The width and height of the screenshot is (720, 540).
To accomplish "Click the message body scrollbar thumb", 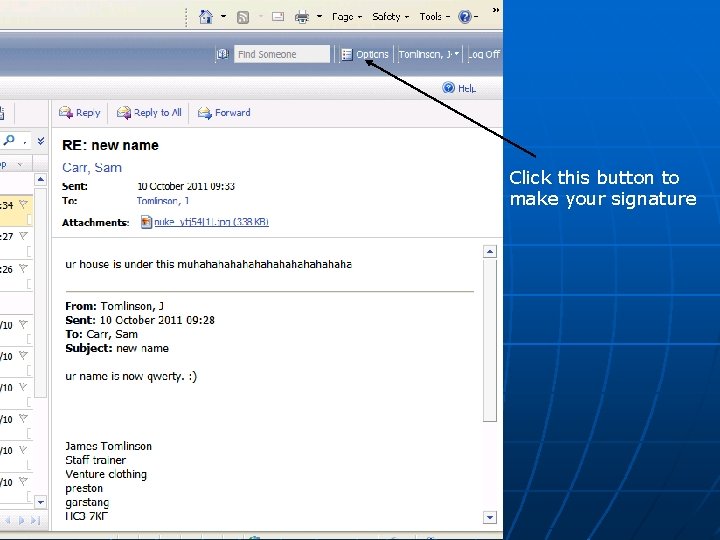I will (x=490, y=340).
